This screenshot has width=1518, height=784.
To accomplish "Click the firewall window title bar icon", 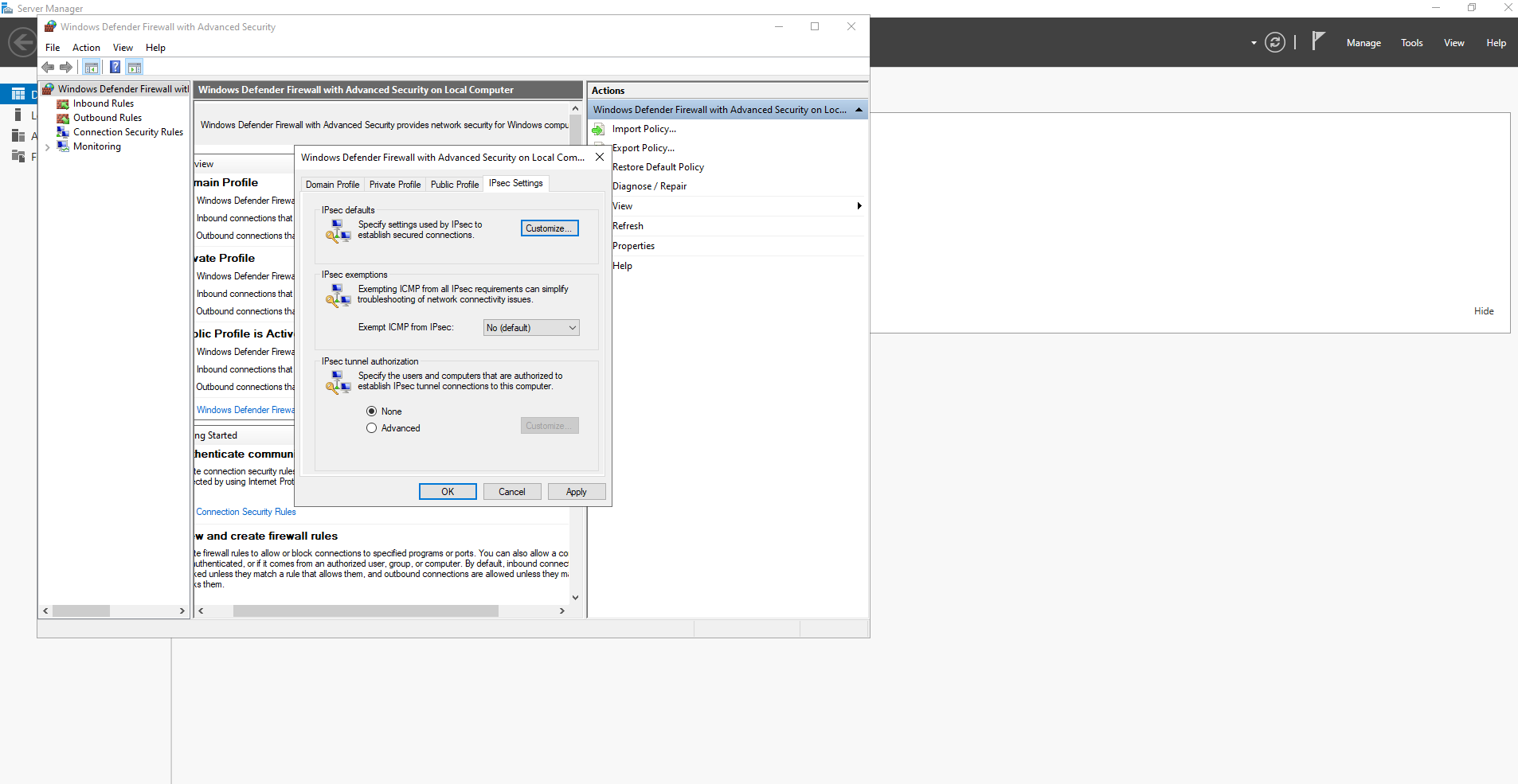I will 50,26.
